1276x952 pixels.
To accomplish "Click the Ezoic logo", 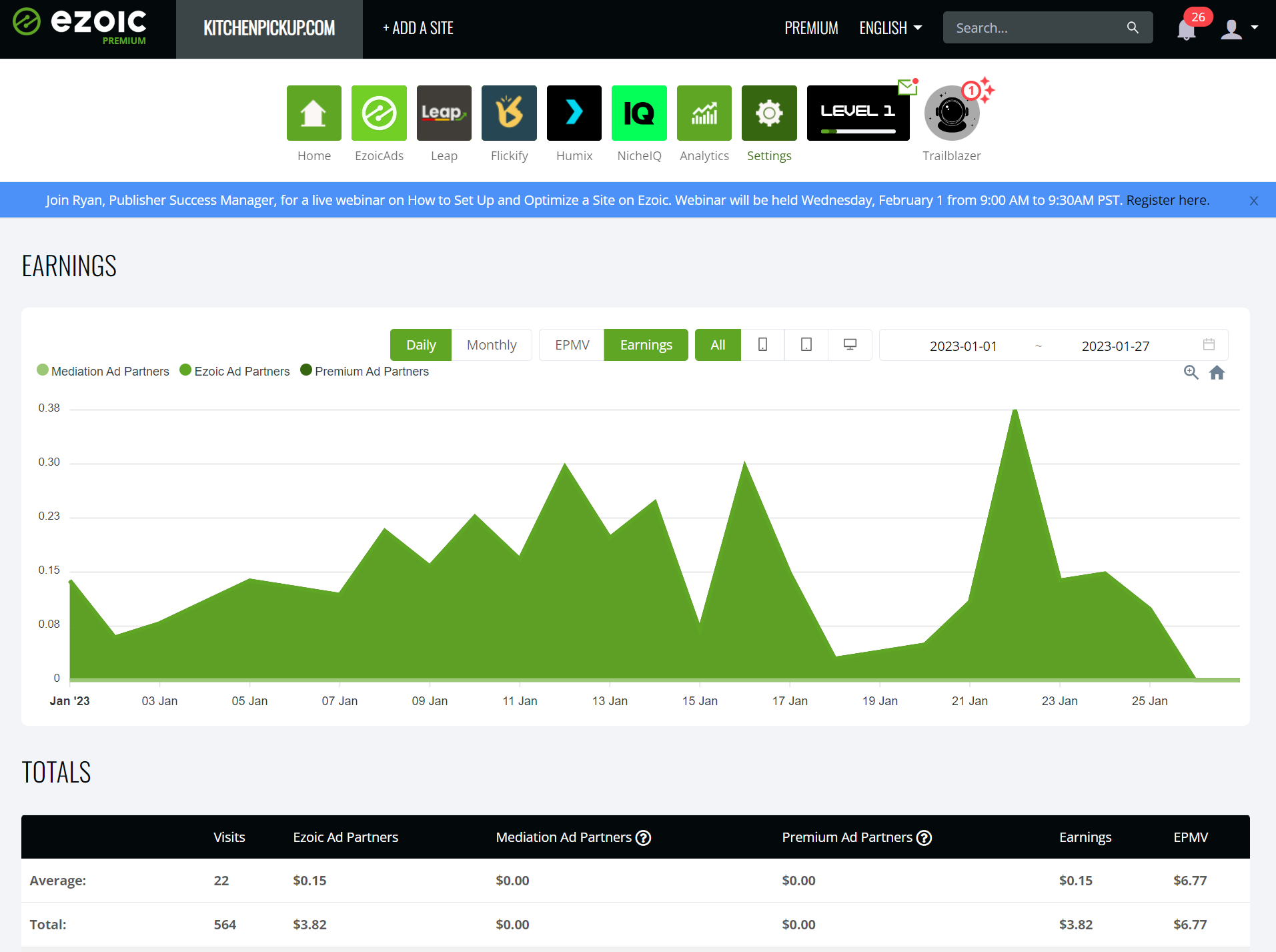I will (x=80, y=25).
